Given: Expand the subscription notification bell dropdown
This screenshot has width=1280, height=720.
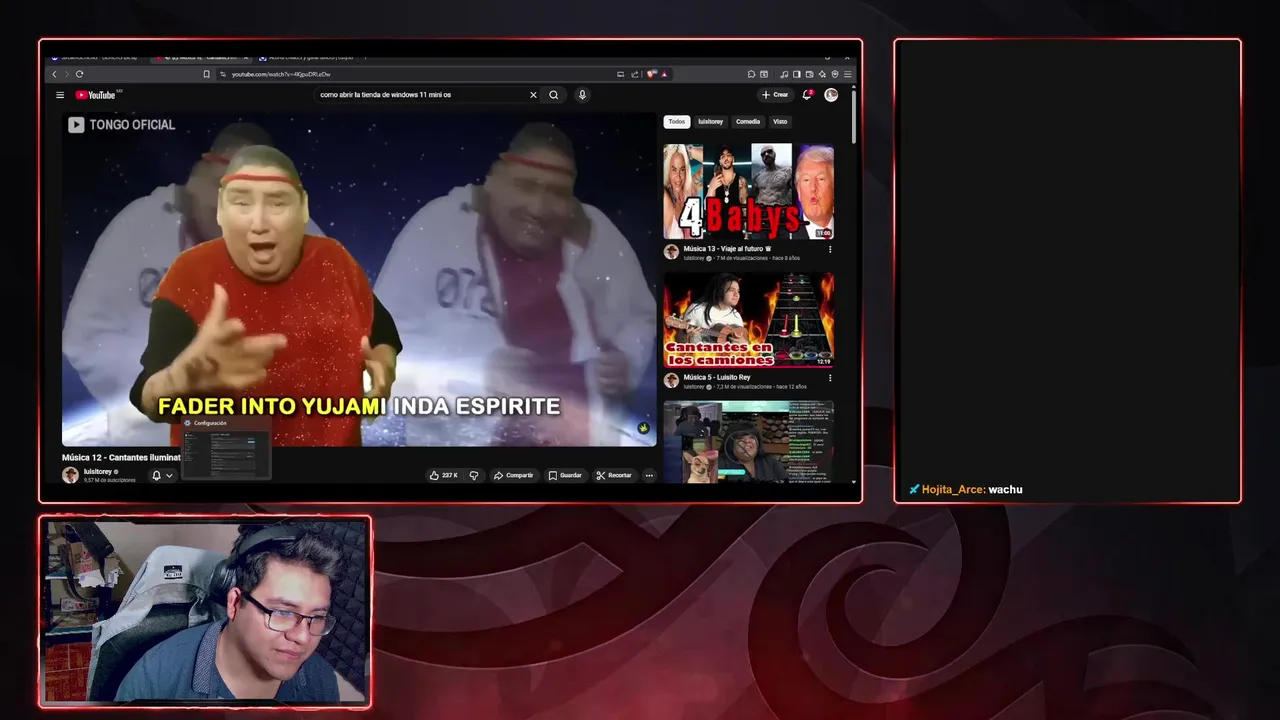Looking at the screenshot, I should coord(163,476).
